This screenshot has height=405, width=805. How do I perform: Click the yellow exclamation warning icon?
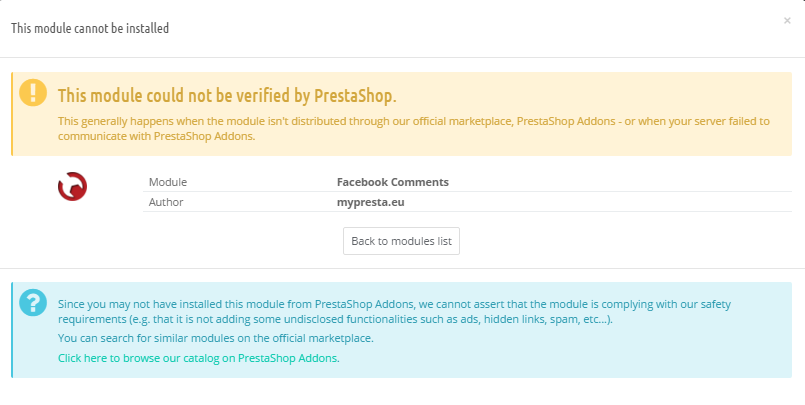click(x=33, y=92)
